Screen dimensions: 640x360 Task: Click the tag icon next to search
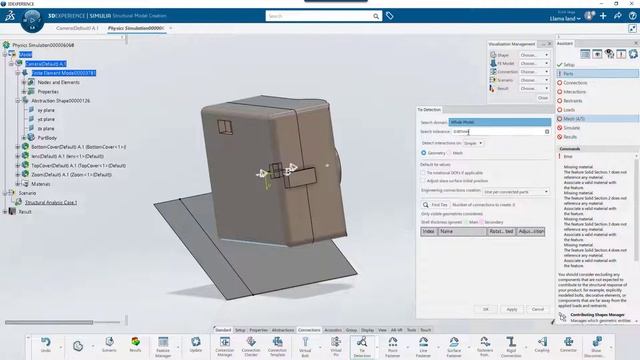(390, 16)
